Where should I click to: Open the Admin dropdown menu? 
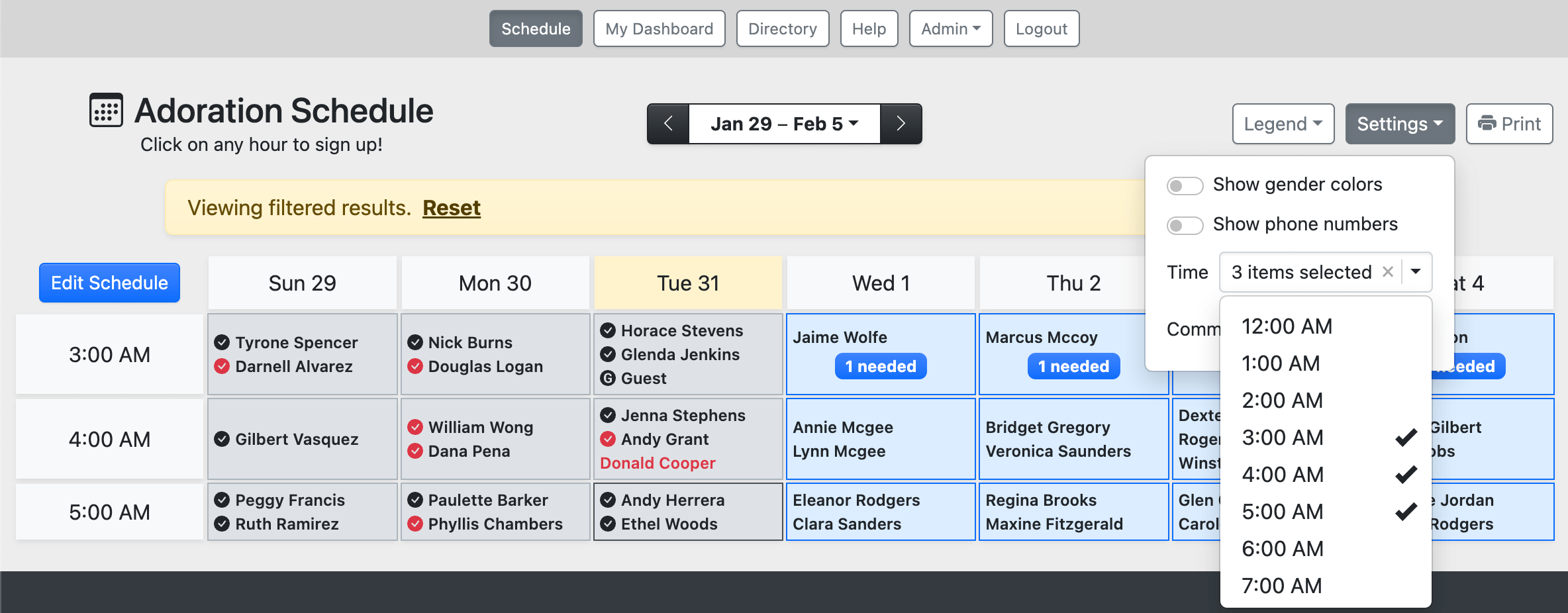pyautogui.click(x=950, y=28)
